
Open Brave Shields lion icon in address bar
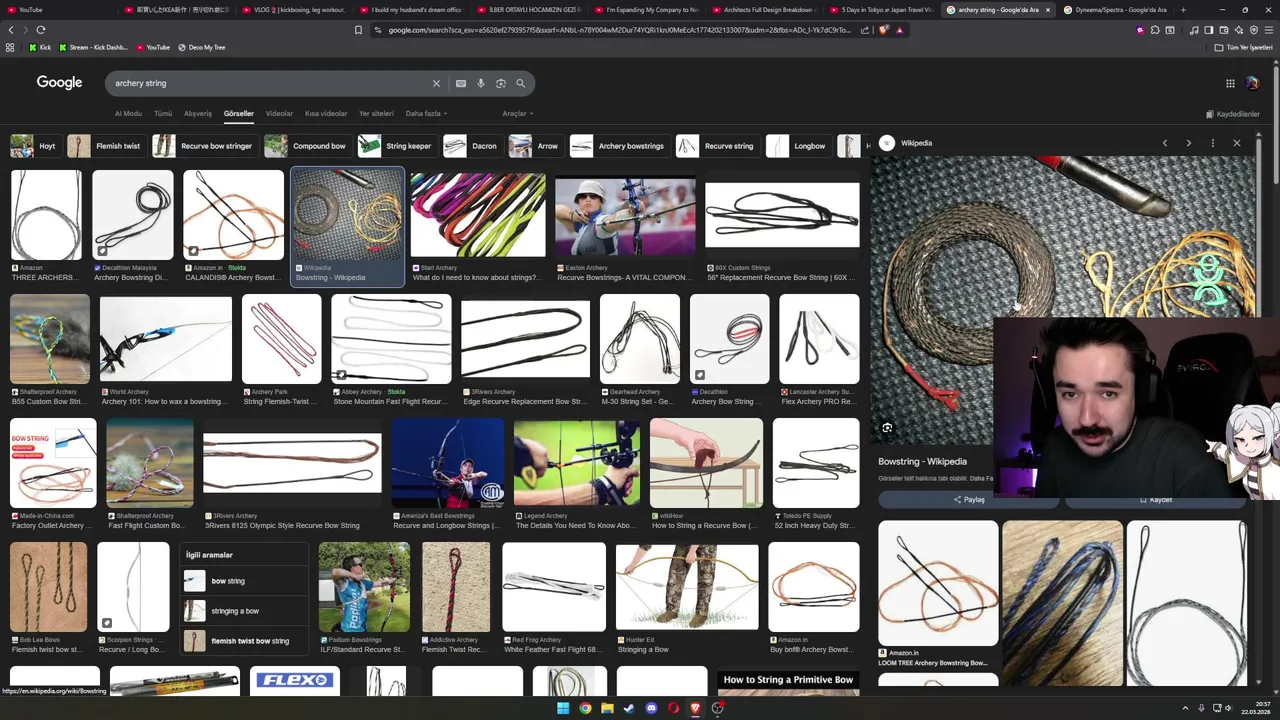(884, 30)
